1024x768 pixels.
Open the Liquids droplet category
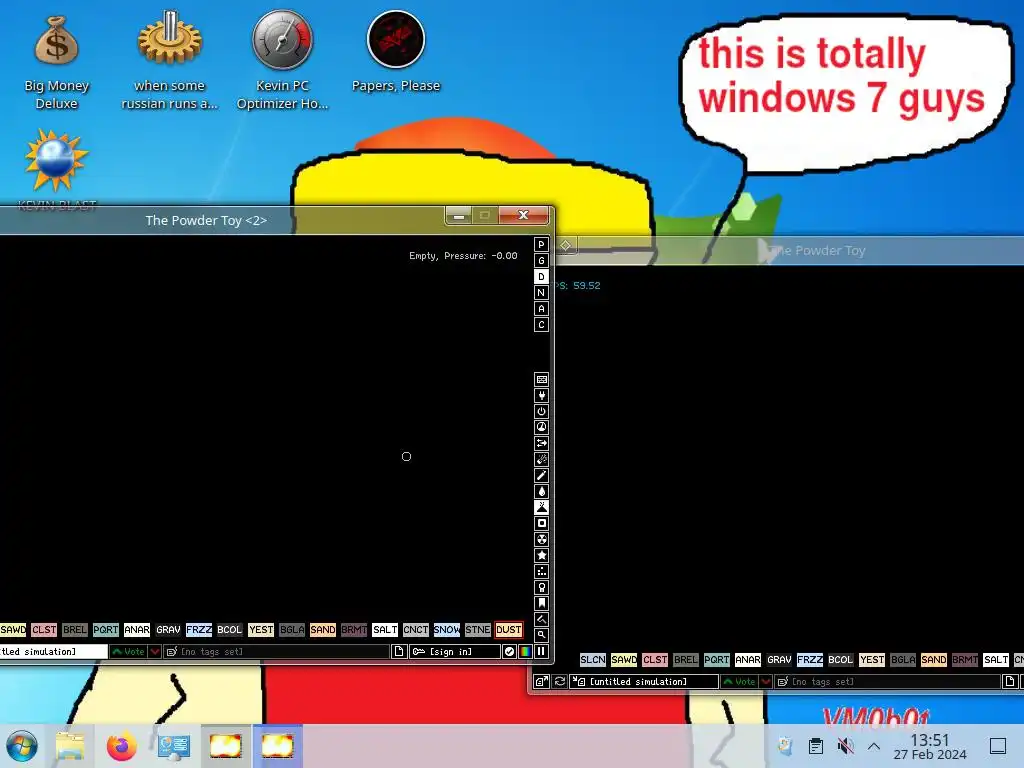coord(541,491)
